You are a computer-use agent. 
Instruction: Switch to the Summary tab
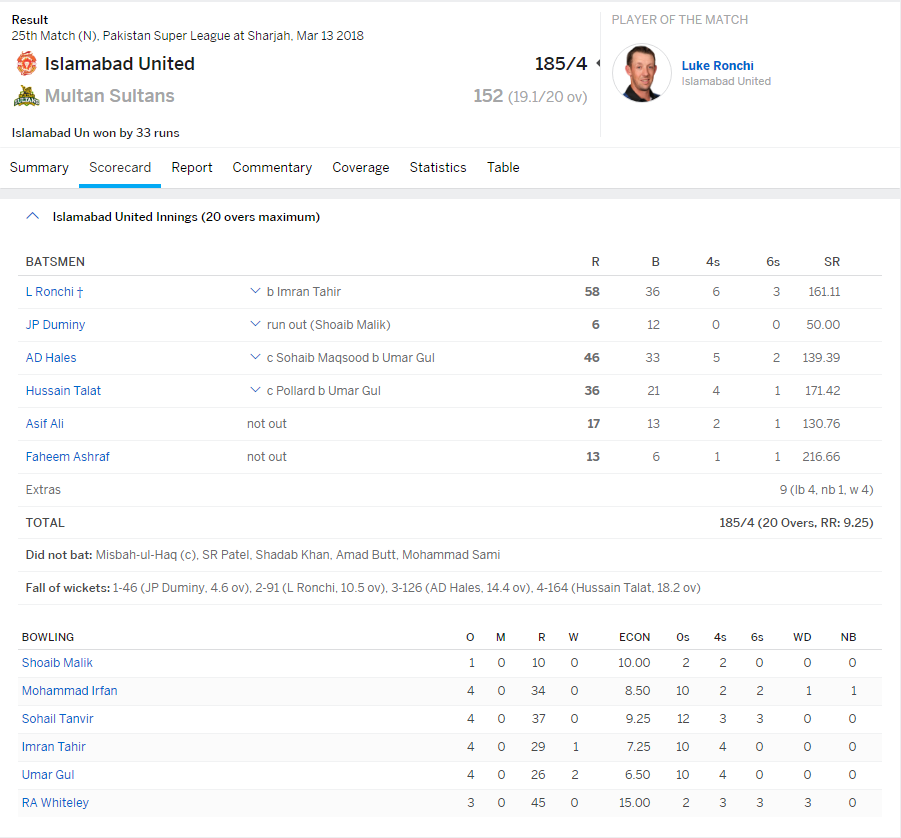39,168
